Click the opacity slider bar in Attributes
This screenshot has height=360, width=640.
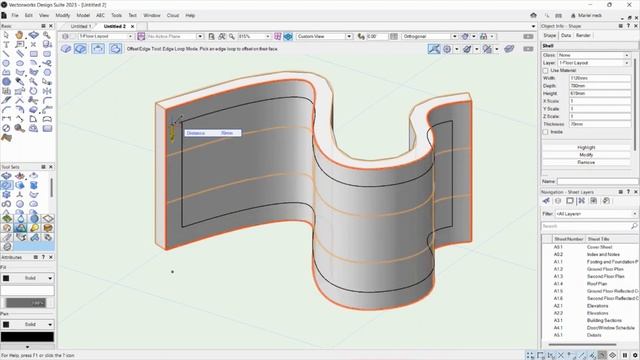click(25, 303)
